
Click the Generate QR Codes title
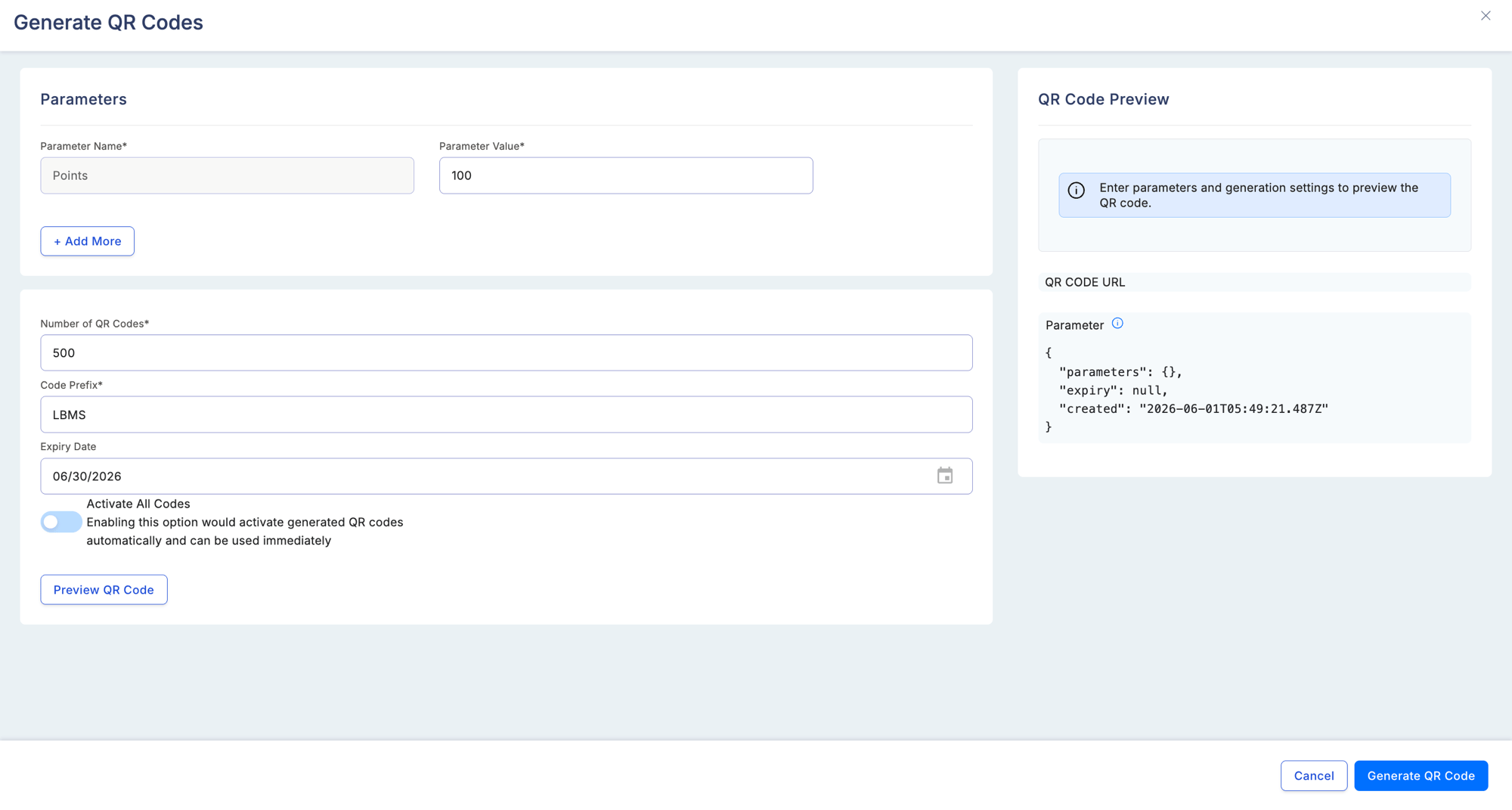point(108,22)
